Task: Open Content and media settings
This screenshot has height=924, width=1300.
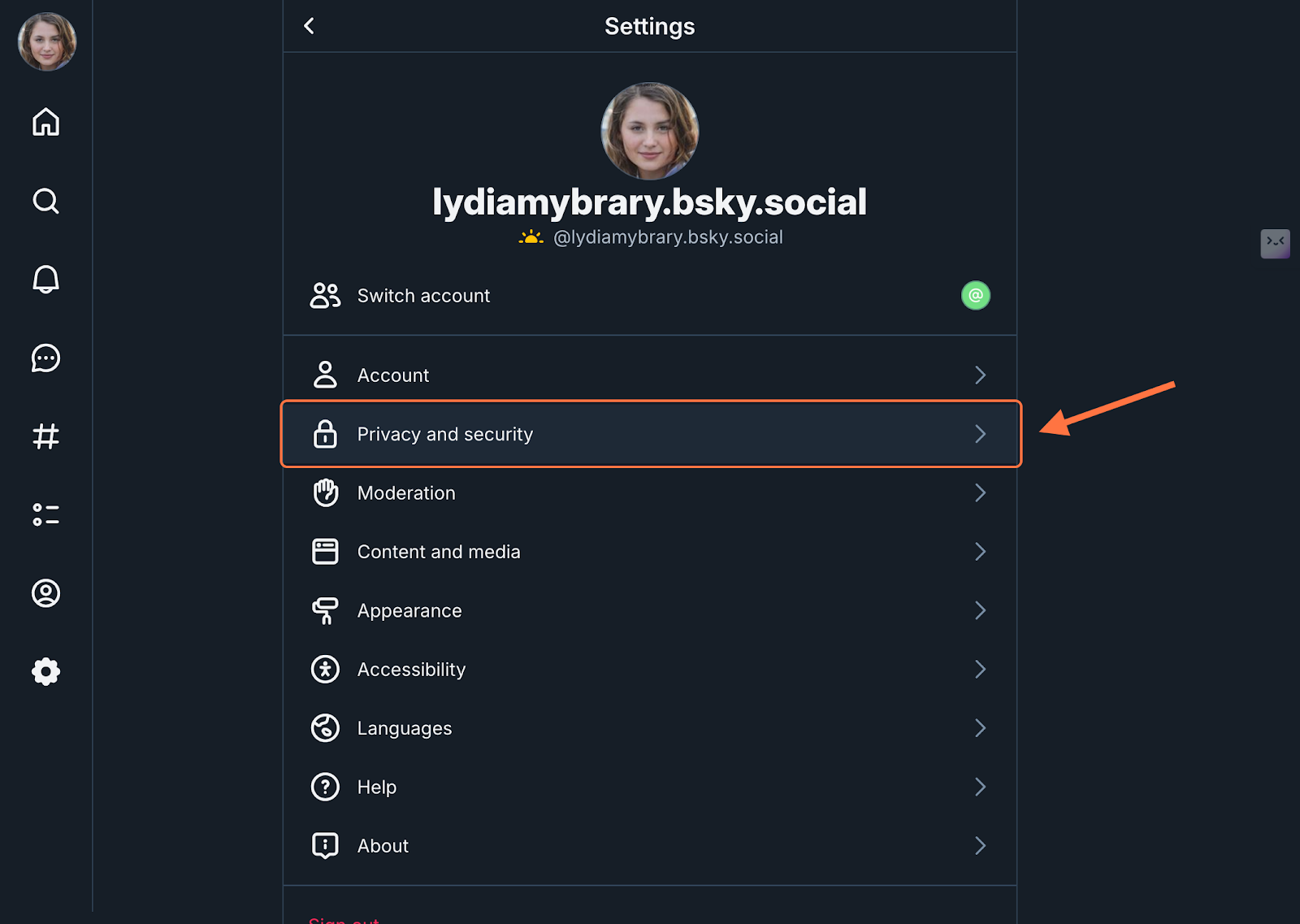Action: coord(650,552)
